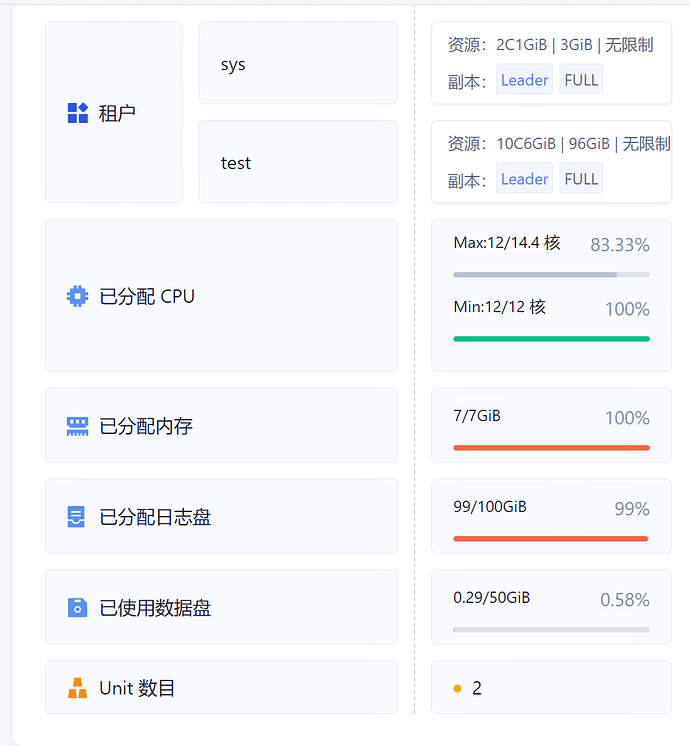Click the 99/100GiB log disk progress bar
The height and width of the screenshot is (746, 690).
coord(551,538)
